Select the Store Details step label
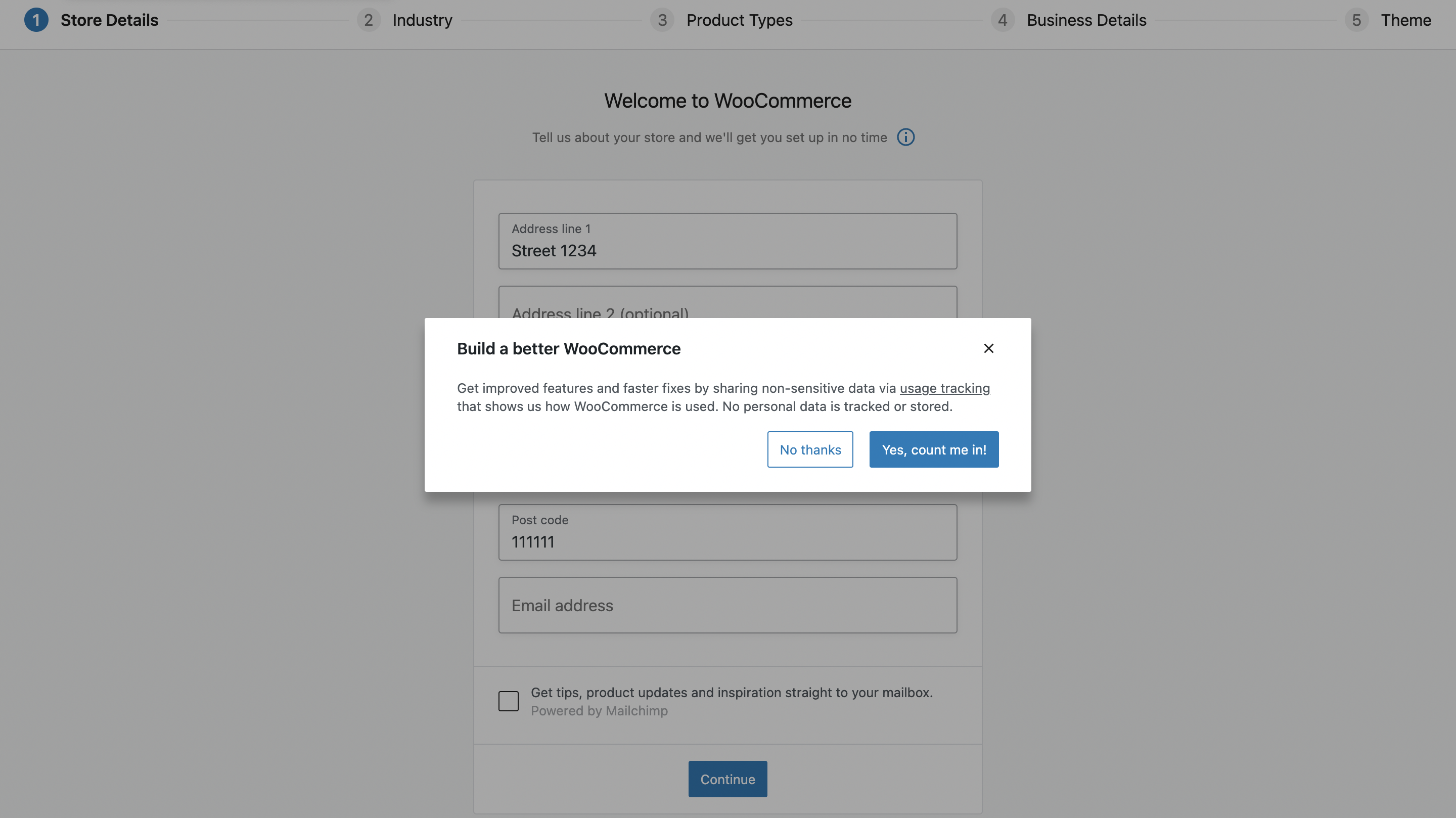 [109, 20]
